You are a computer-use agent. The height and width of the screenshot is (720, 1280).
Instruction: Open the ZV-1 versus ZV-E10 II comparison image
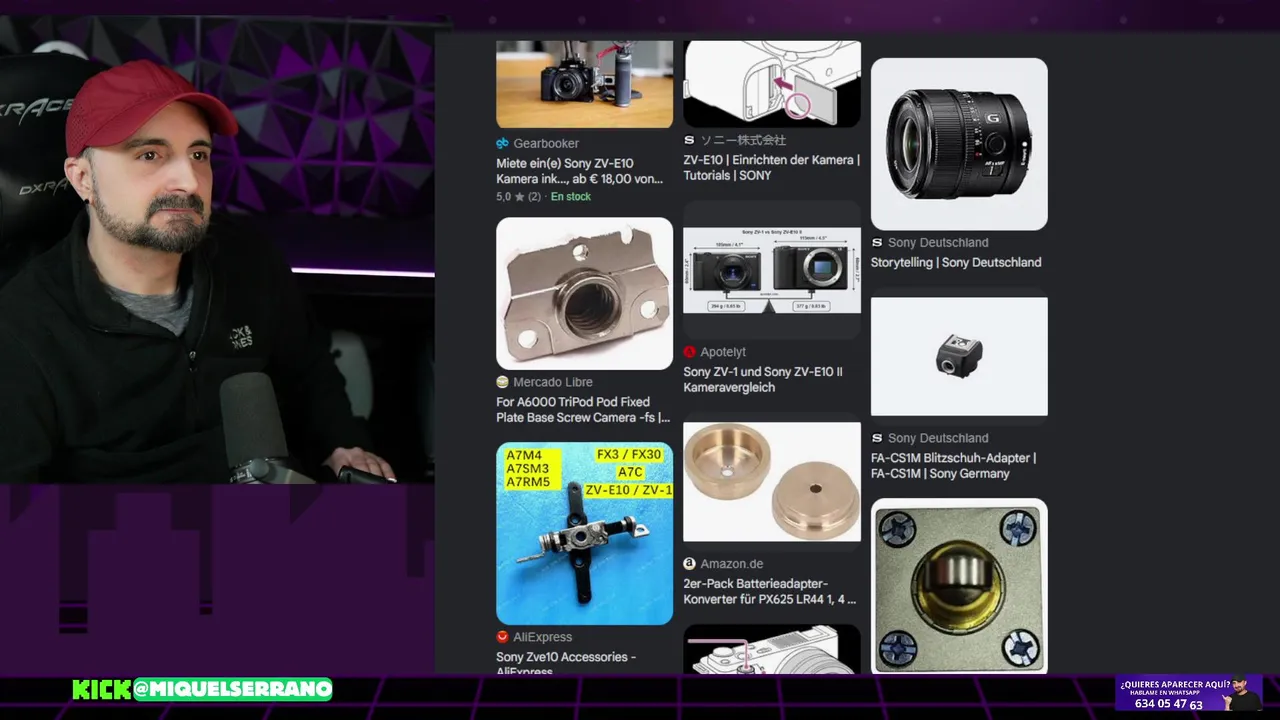point(771,270)
